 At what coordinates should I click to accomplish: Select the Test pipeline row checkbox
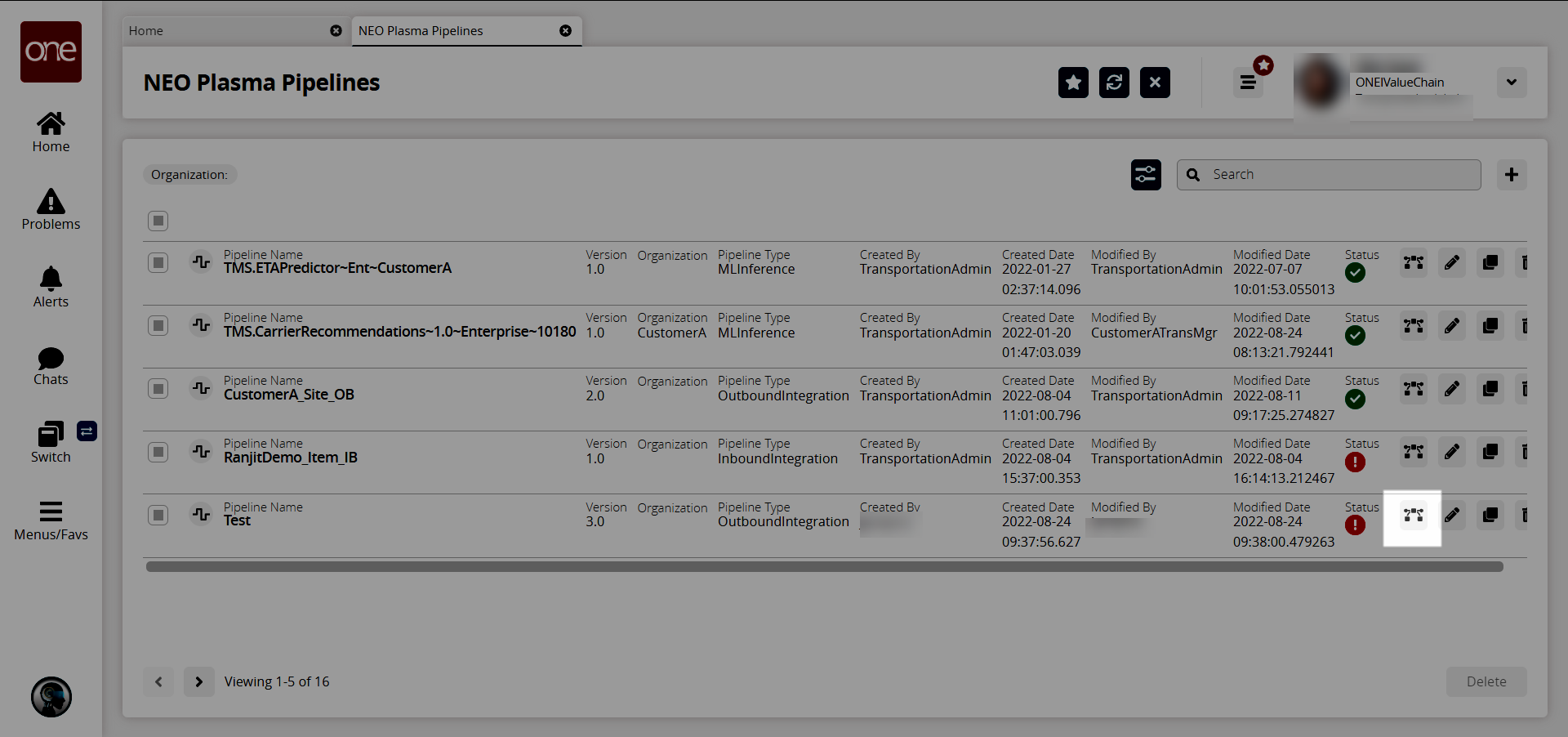click(x=158, y=516)
